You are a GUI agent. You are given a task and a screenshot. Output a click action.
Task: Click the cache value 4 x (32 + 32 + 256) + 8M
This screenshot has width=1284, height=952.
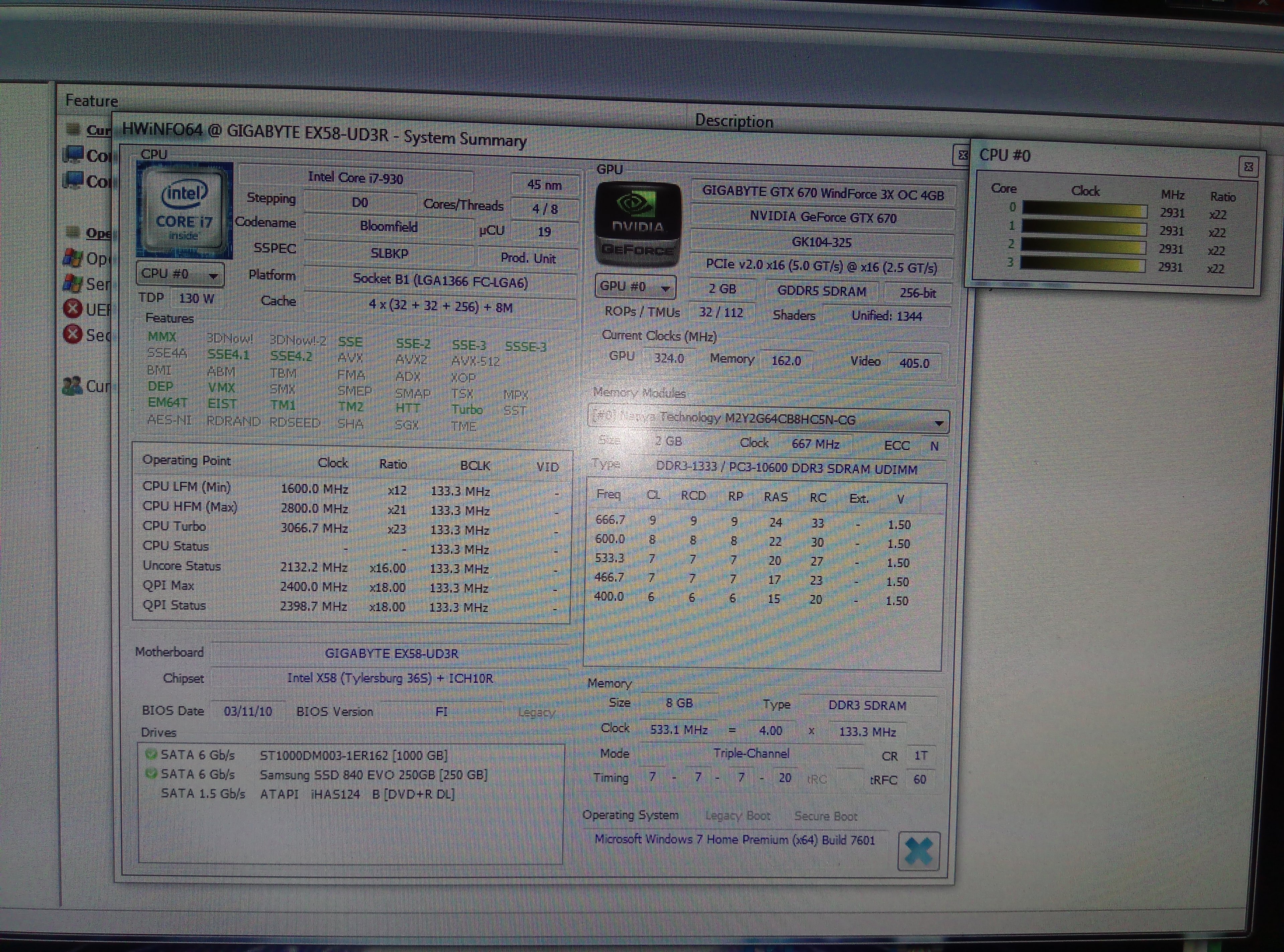[440, 307]
